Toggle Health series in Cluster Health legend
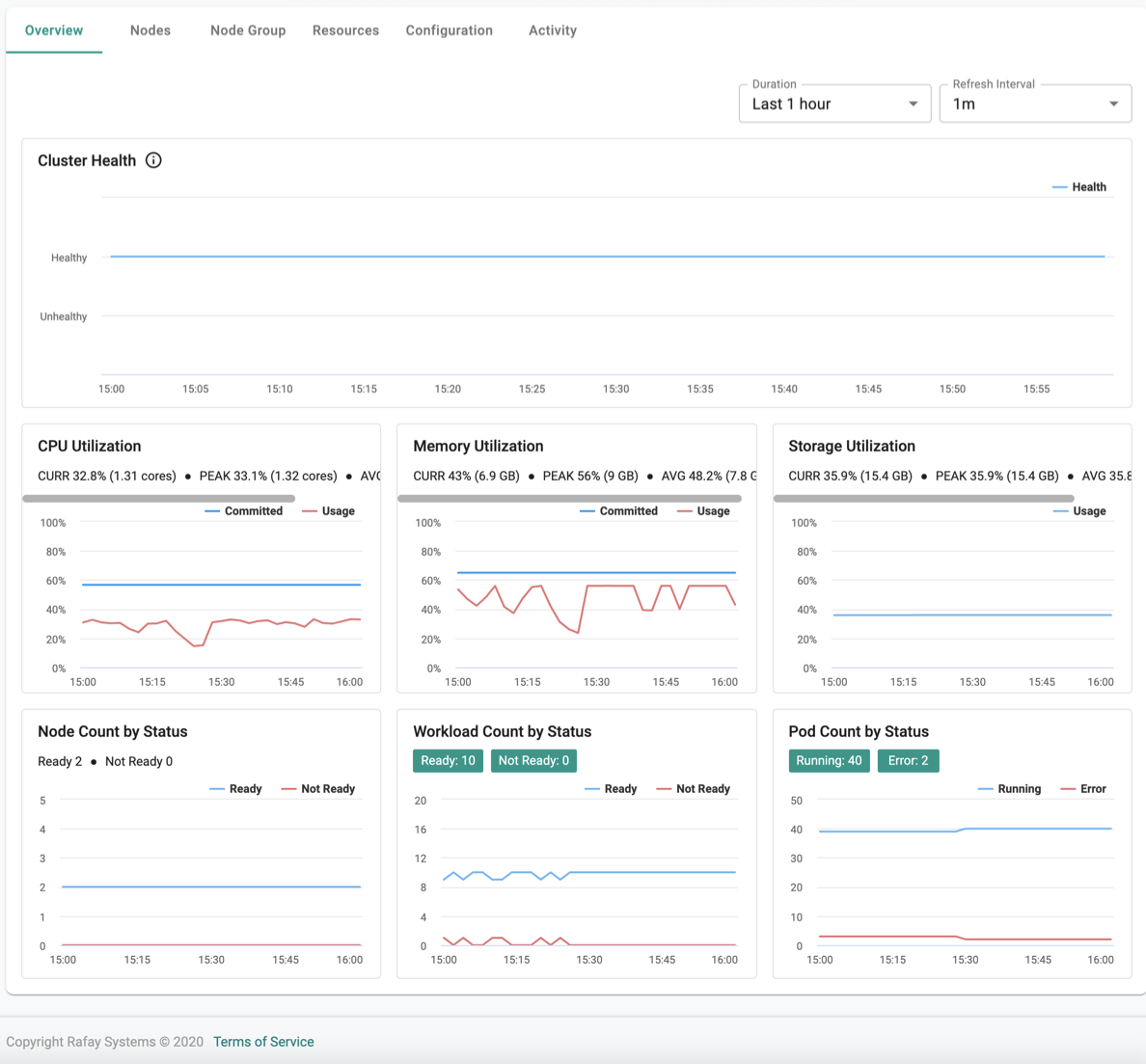The width and height of the screenshot is (1146, 1064). [1078, 187]
